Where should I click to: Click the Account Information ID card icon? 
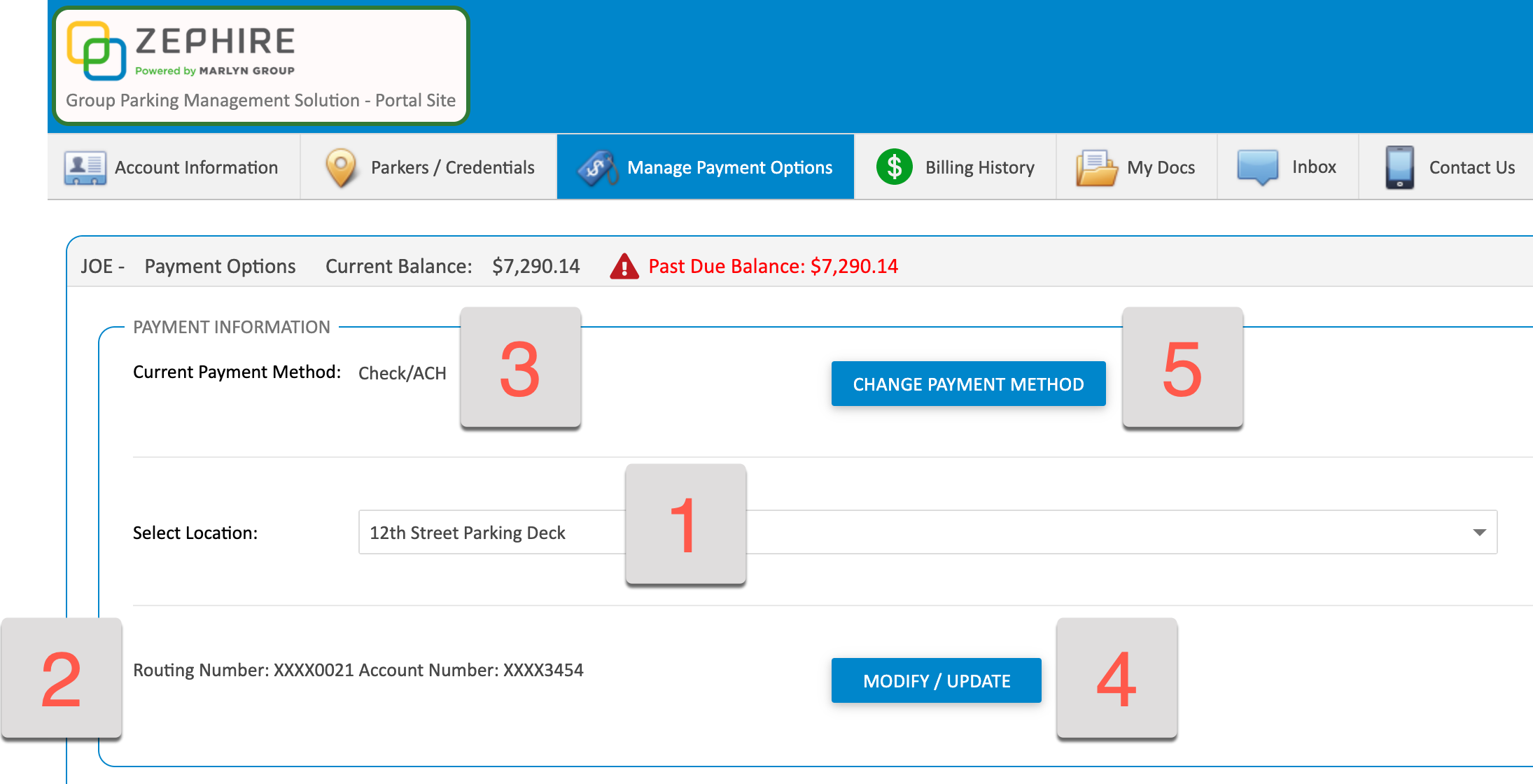point(85,167)
